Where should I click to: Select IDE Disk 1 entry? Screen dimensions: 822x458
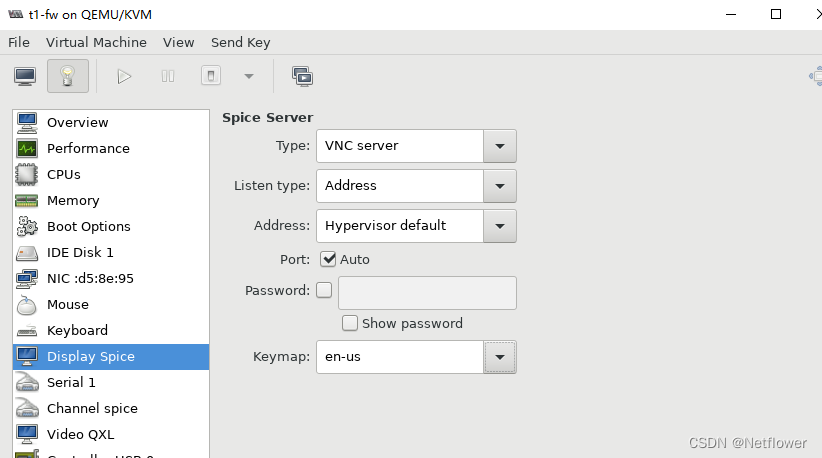(x=111, y=253)
